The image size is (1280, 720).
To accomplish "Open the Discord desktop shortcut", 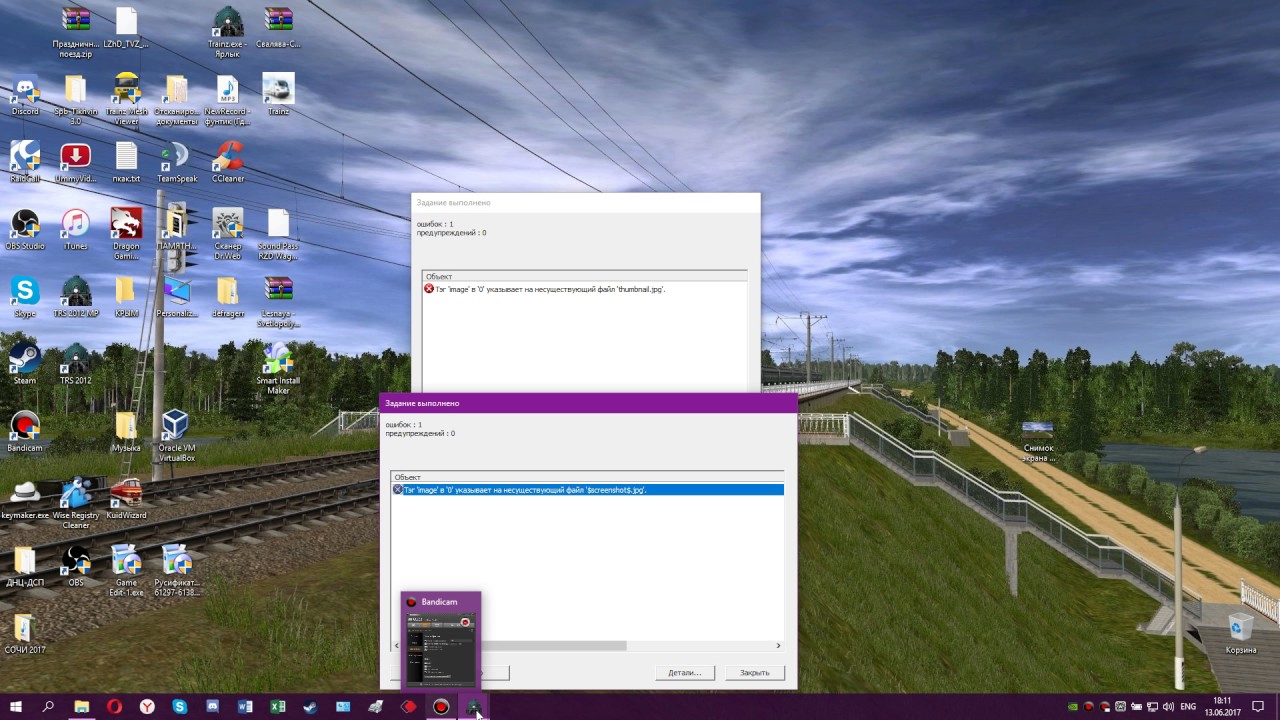I will point(25,95).
